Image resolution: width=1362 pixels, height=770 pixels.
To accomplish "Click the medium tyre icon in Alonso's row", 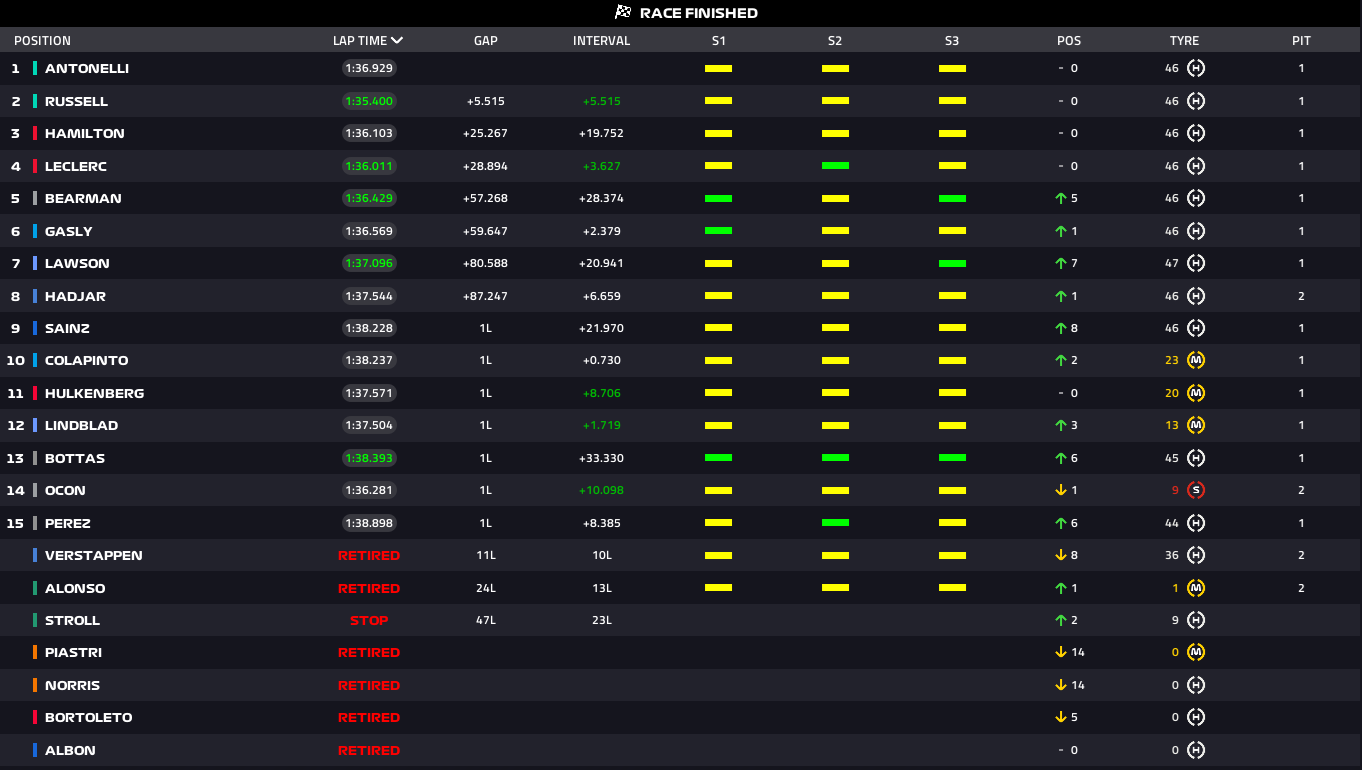I will pyautogui.click(x=1195, y=588).
